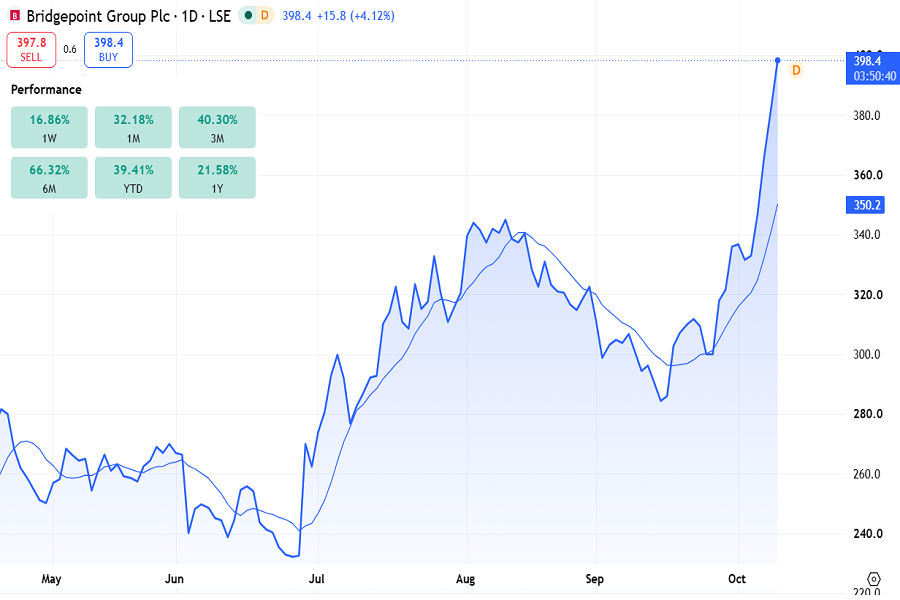Click the Jul label on time axis
900x600 pixels.
[x=316, y=579]
